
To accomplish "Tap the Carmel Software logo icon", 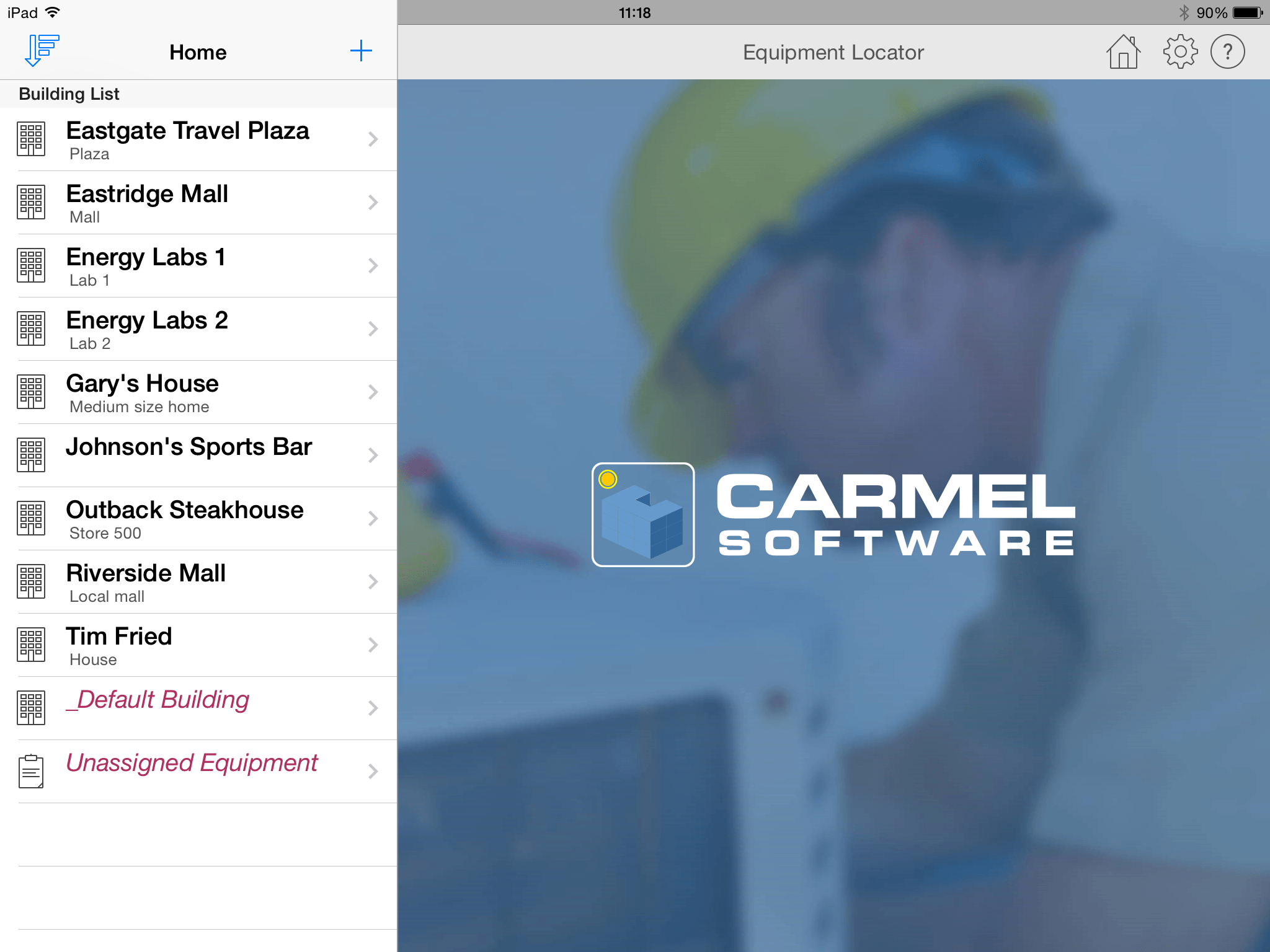I will coord(643,514).
